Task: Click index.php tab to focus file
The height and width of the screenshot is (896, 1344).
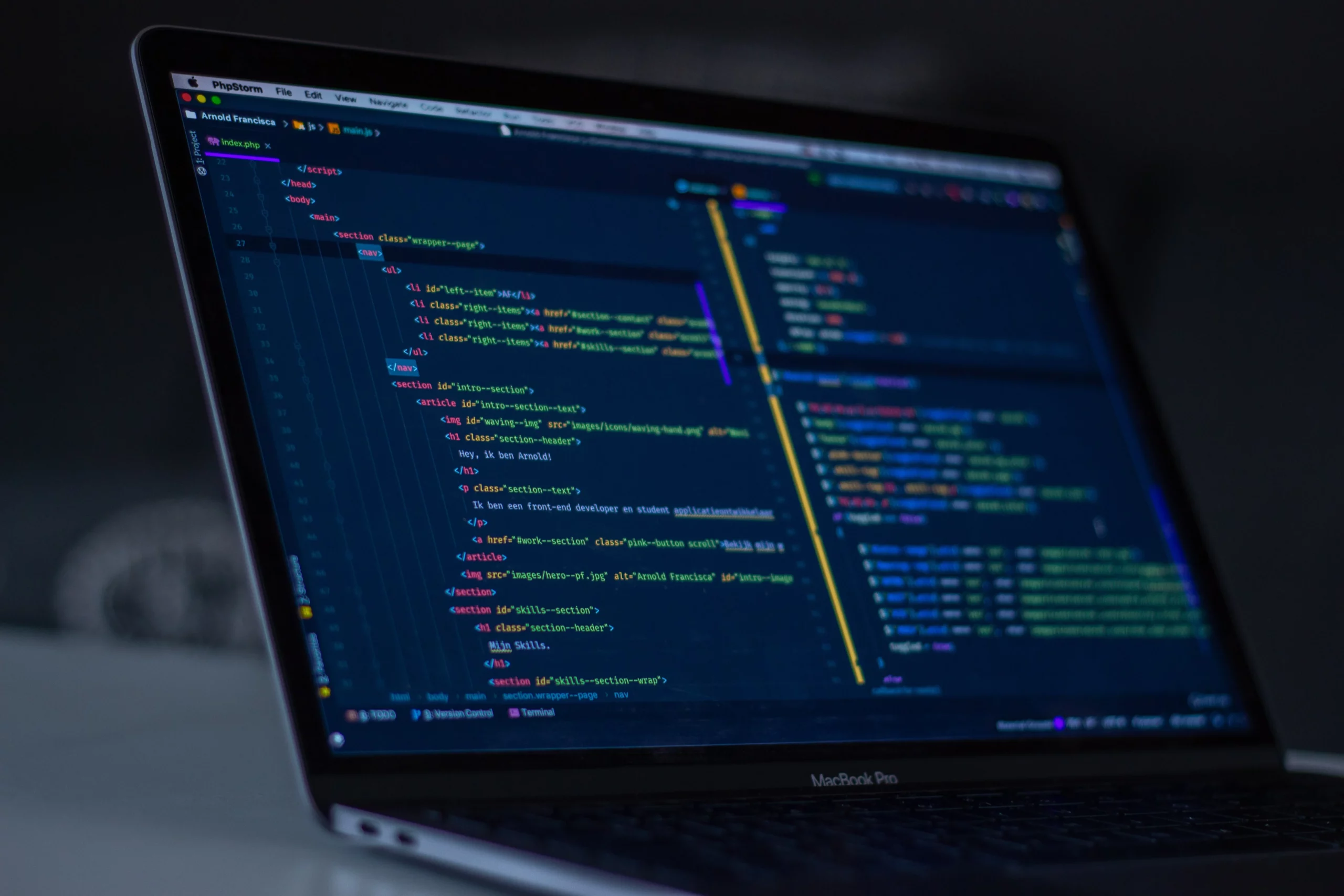Action: click(243, 145)
